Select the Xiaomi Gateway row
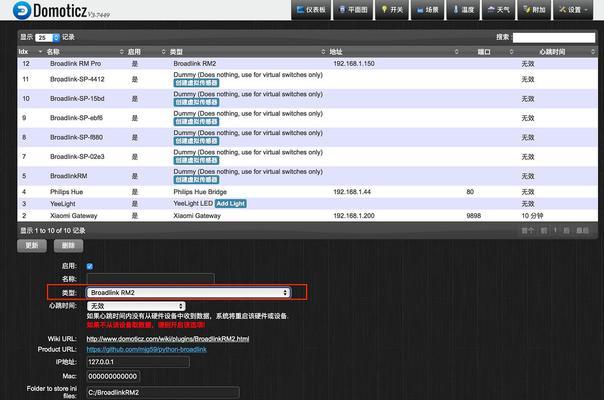 click(x=307, y=216)
